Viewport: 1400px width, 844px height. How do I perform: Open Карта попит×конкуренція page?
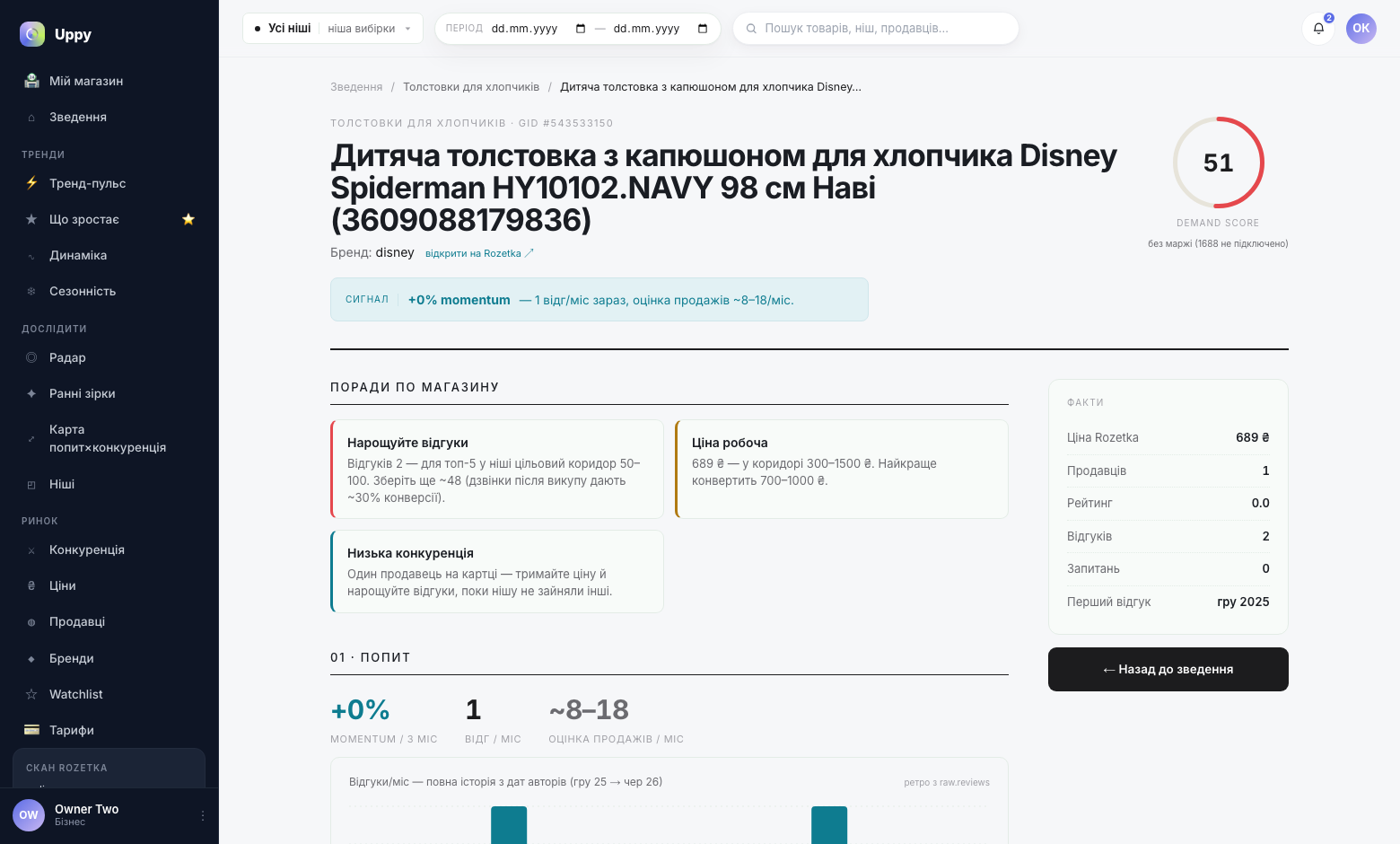(109, 438)
